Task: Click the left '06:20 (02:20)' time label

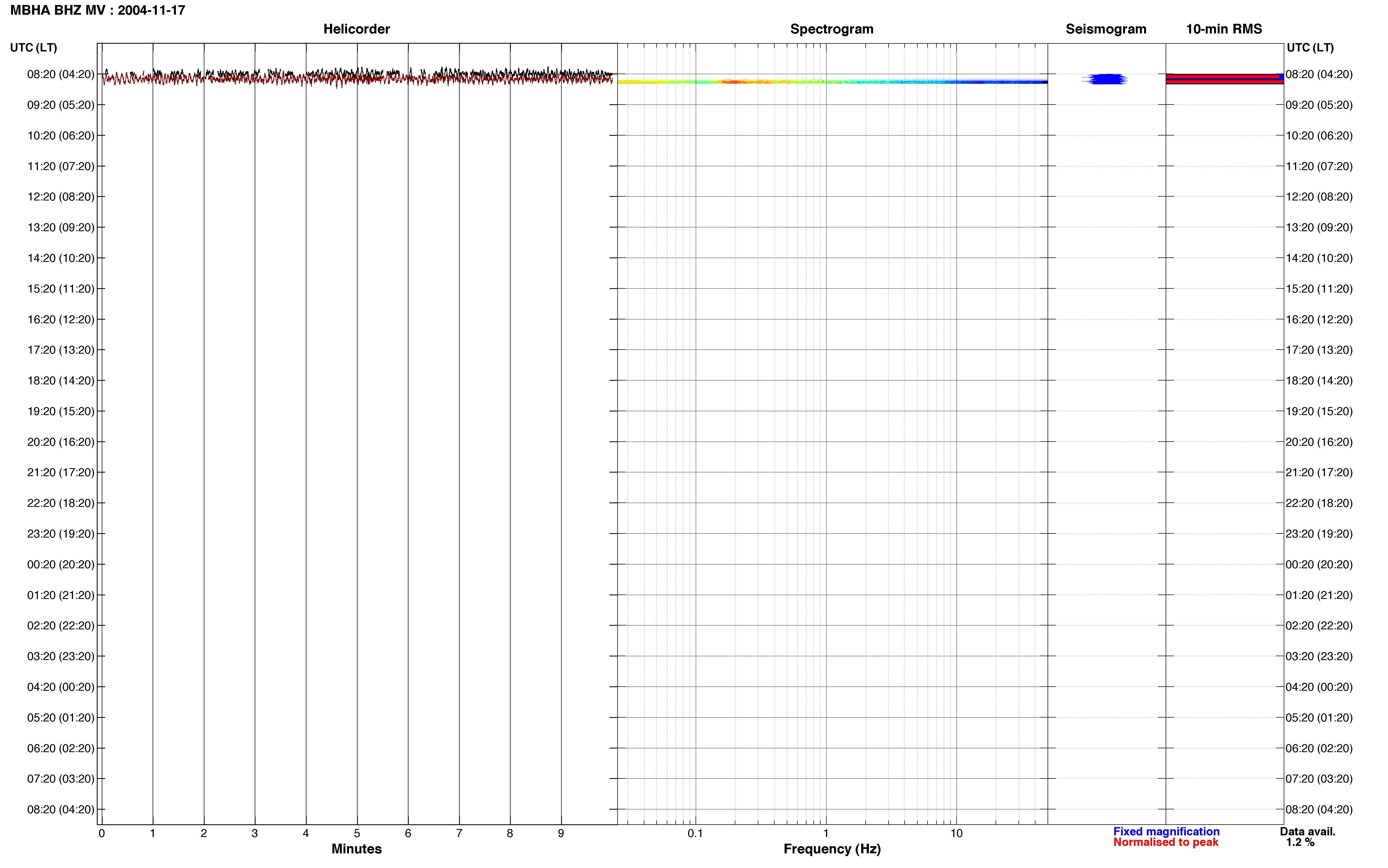Action: (61, 748)
